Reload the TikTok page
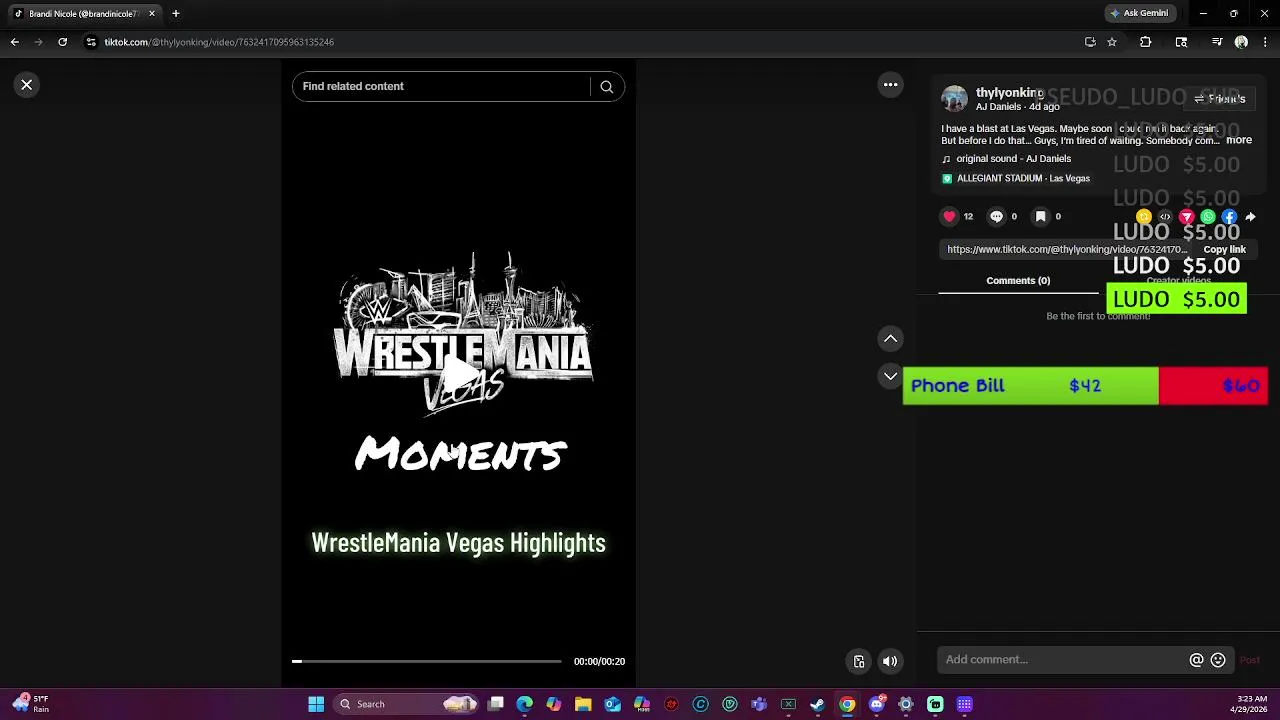This screenshot has width=1280, height=720. 62,42
